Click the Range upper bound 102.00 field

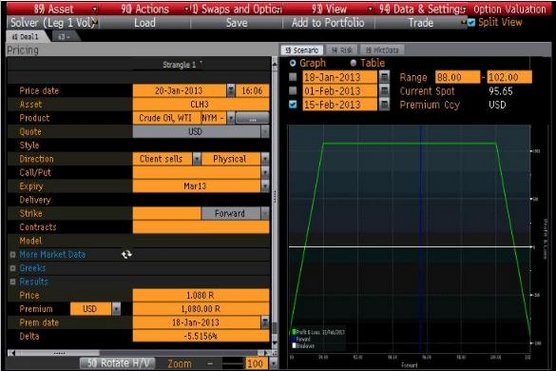click(510, 77)
